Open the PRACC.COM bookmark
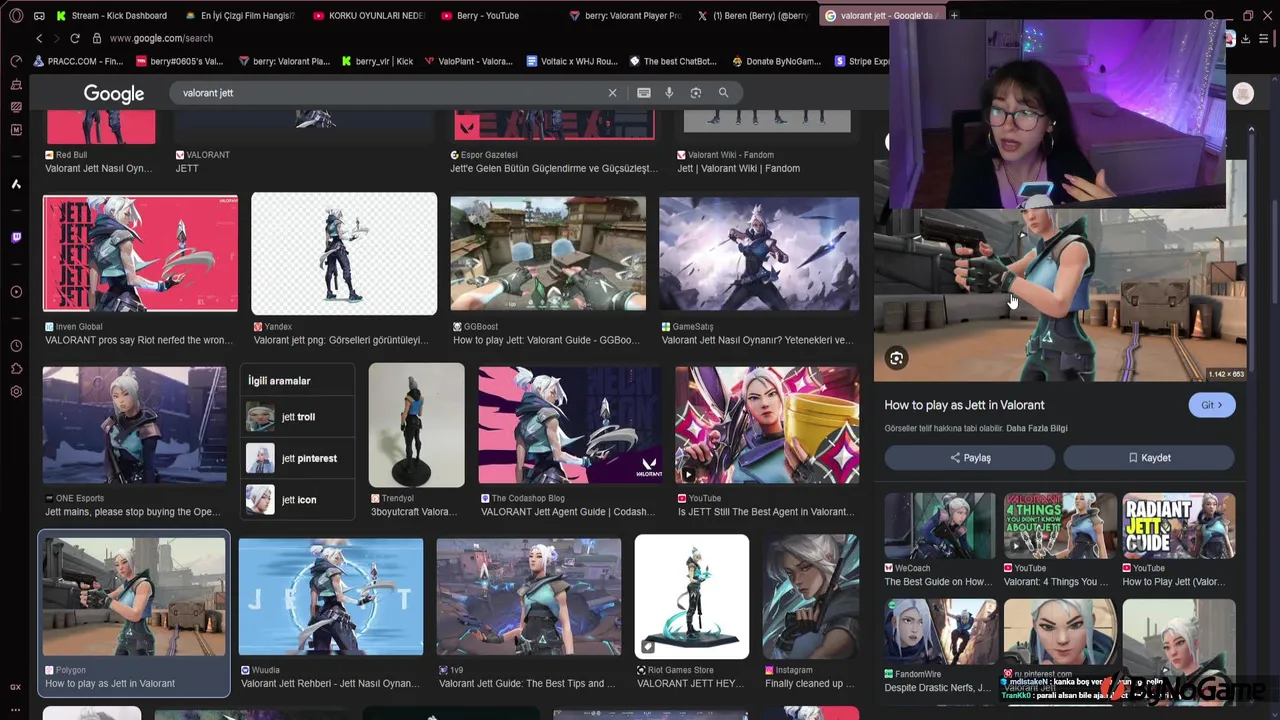This screenshot has height=720, width=1280. click(x=79, y=61)
